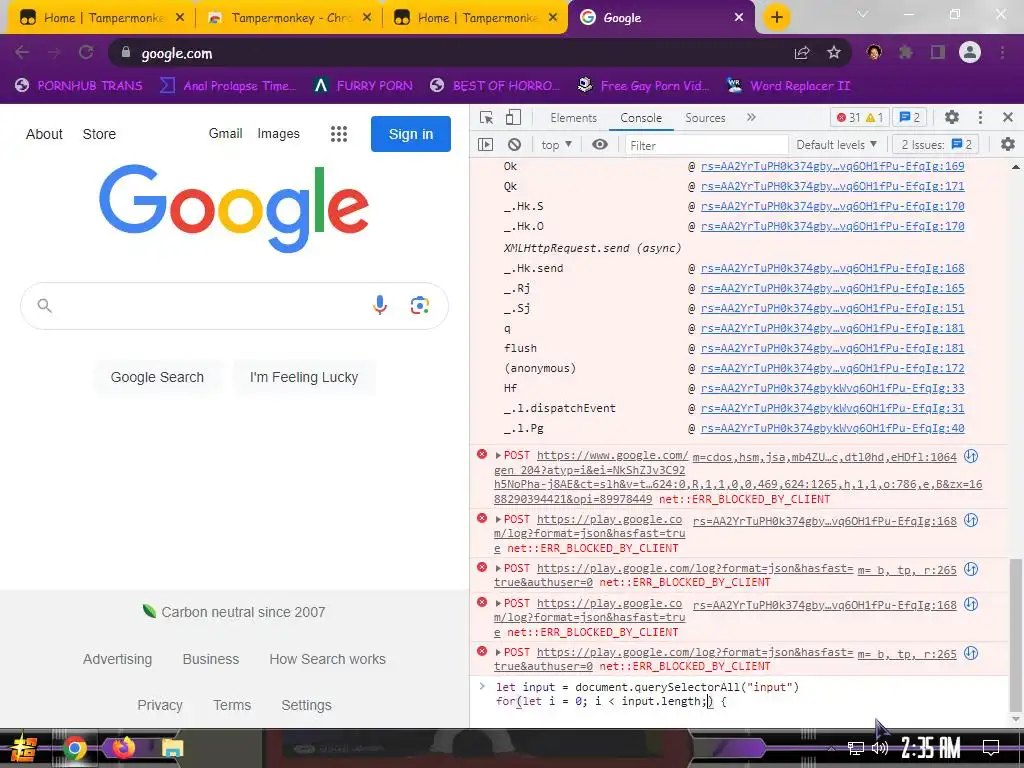The image size is (1024, 768).
Task: Clear the console icon
Action: click(x=515, y=144)
